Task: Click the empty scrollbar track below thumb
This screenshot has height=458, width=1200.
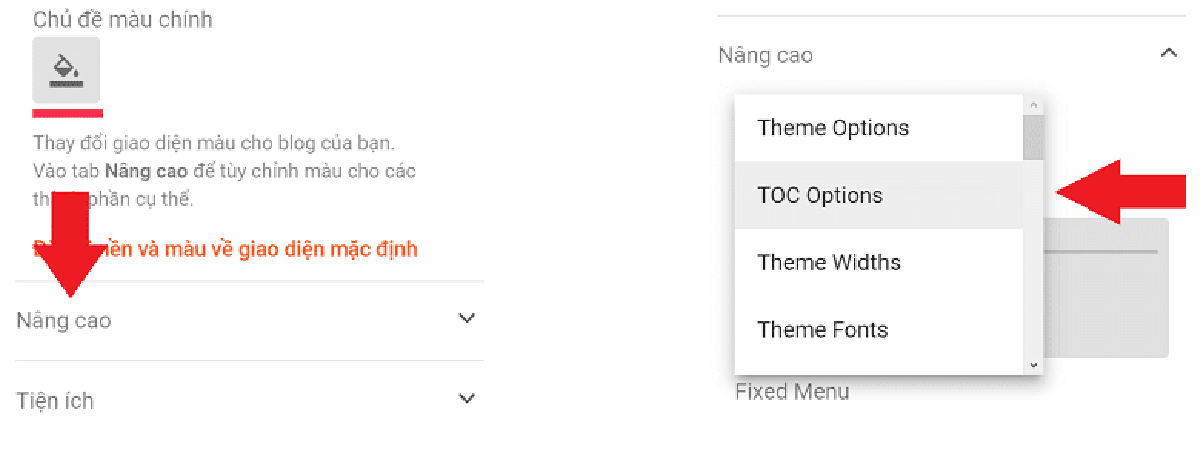Action: [x=1034, y=260]
